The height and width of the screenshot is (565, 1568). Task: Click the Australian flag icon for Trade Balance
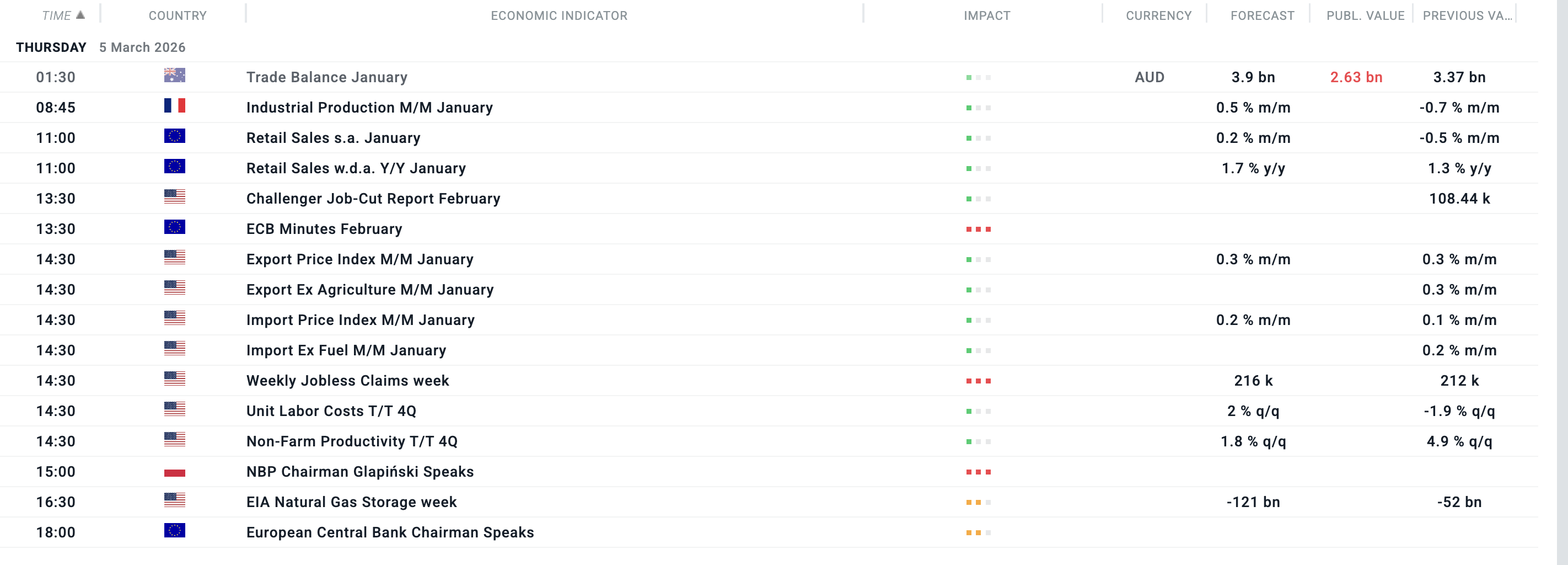click(x=175, y=76)
